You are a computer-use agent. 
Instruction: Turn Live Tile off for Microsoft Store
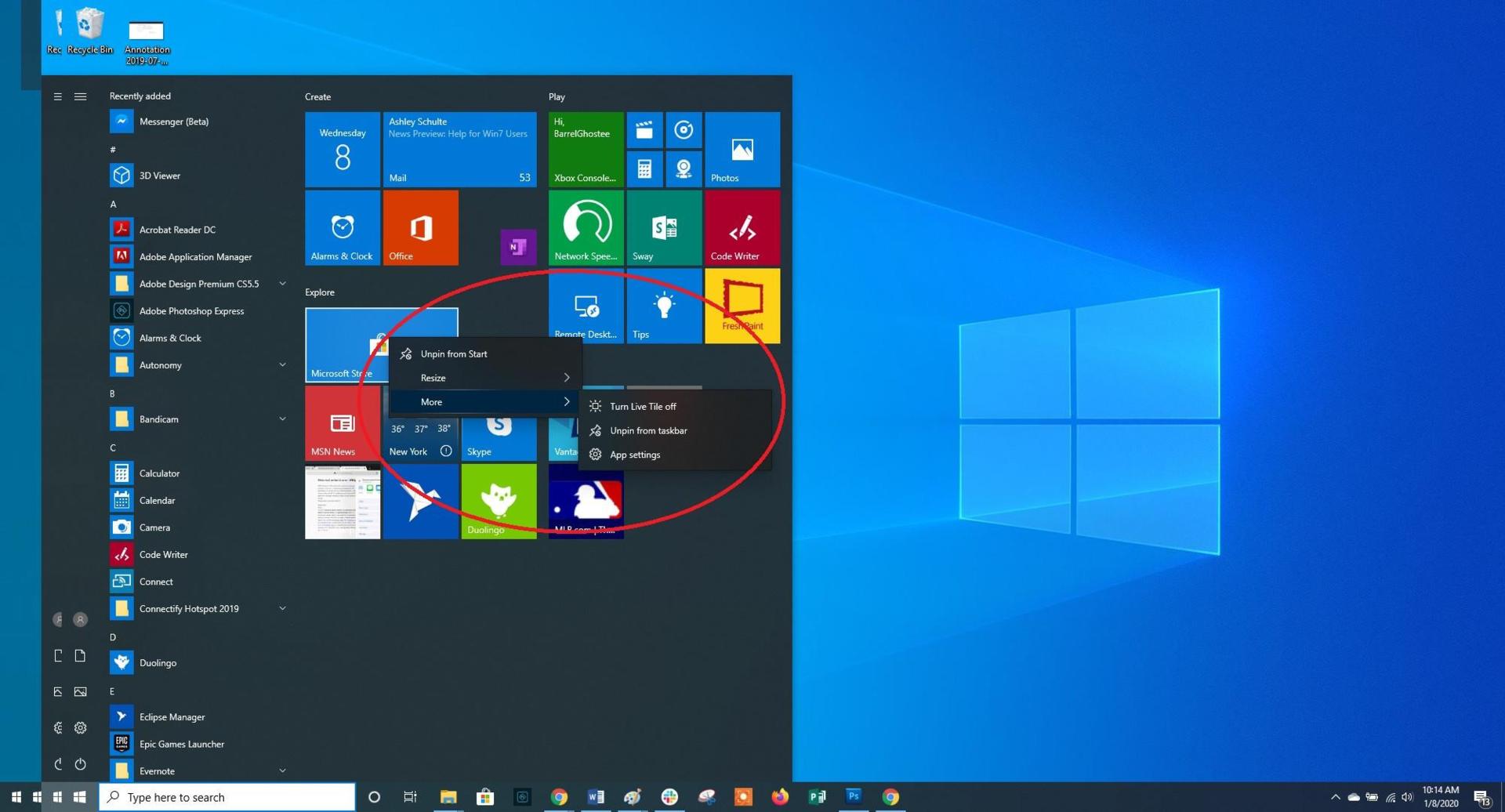643,406
